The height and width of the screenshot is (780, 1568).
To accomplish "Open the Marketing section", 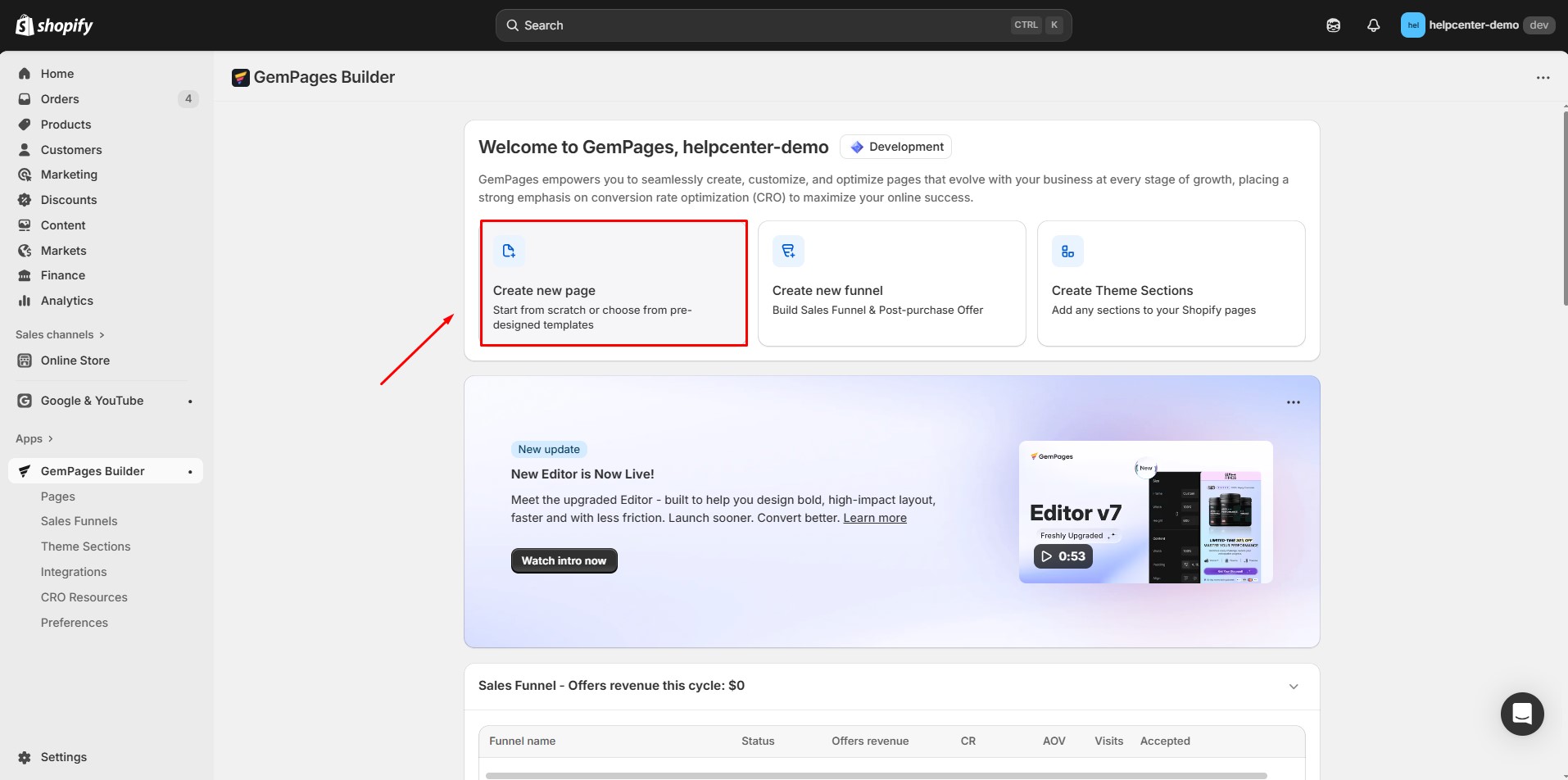I will tap(69, 174).
